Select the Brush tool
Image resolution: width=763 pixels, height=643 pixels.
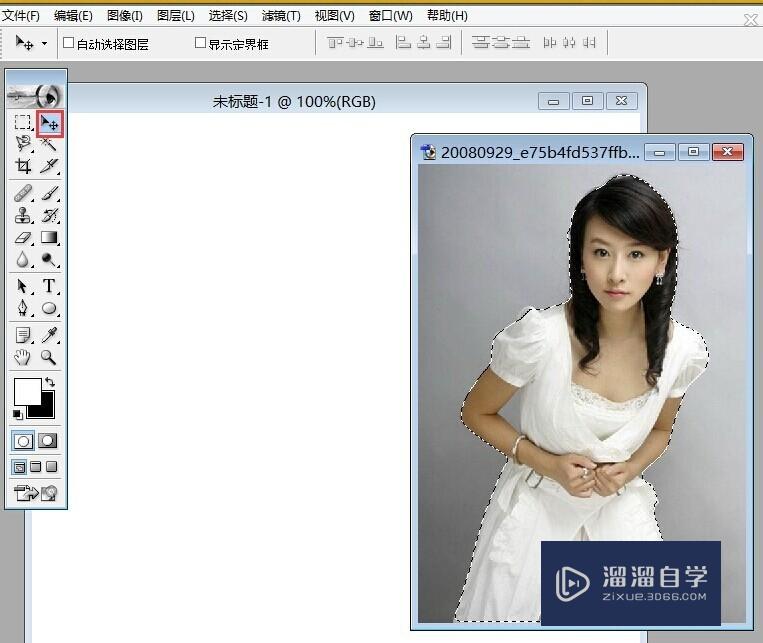[x=49, y=193]
